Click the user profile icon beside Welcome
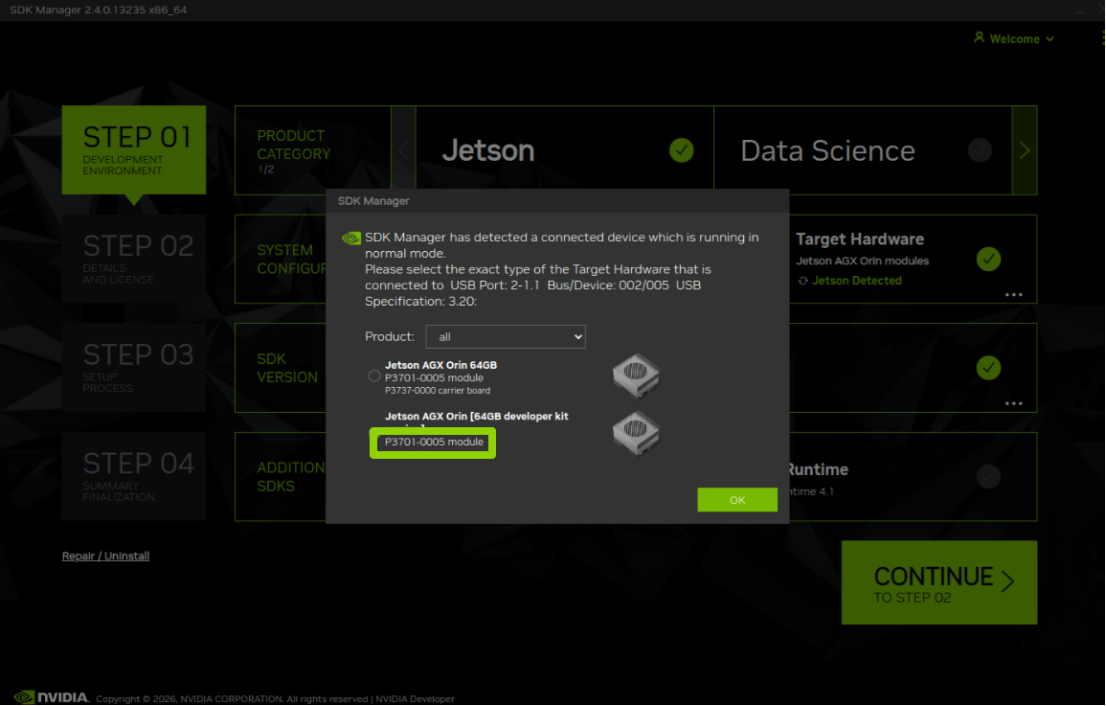This screenshot has width=1106, height=706. tap(979, 38)
